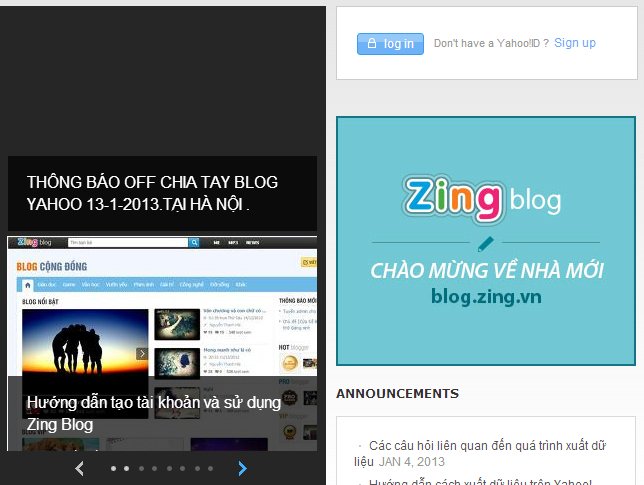The width and height of the screenshot is (644, 485).
Task: Click the blog.zing.vn address on banner
Action: [485, 296]
